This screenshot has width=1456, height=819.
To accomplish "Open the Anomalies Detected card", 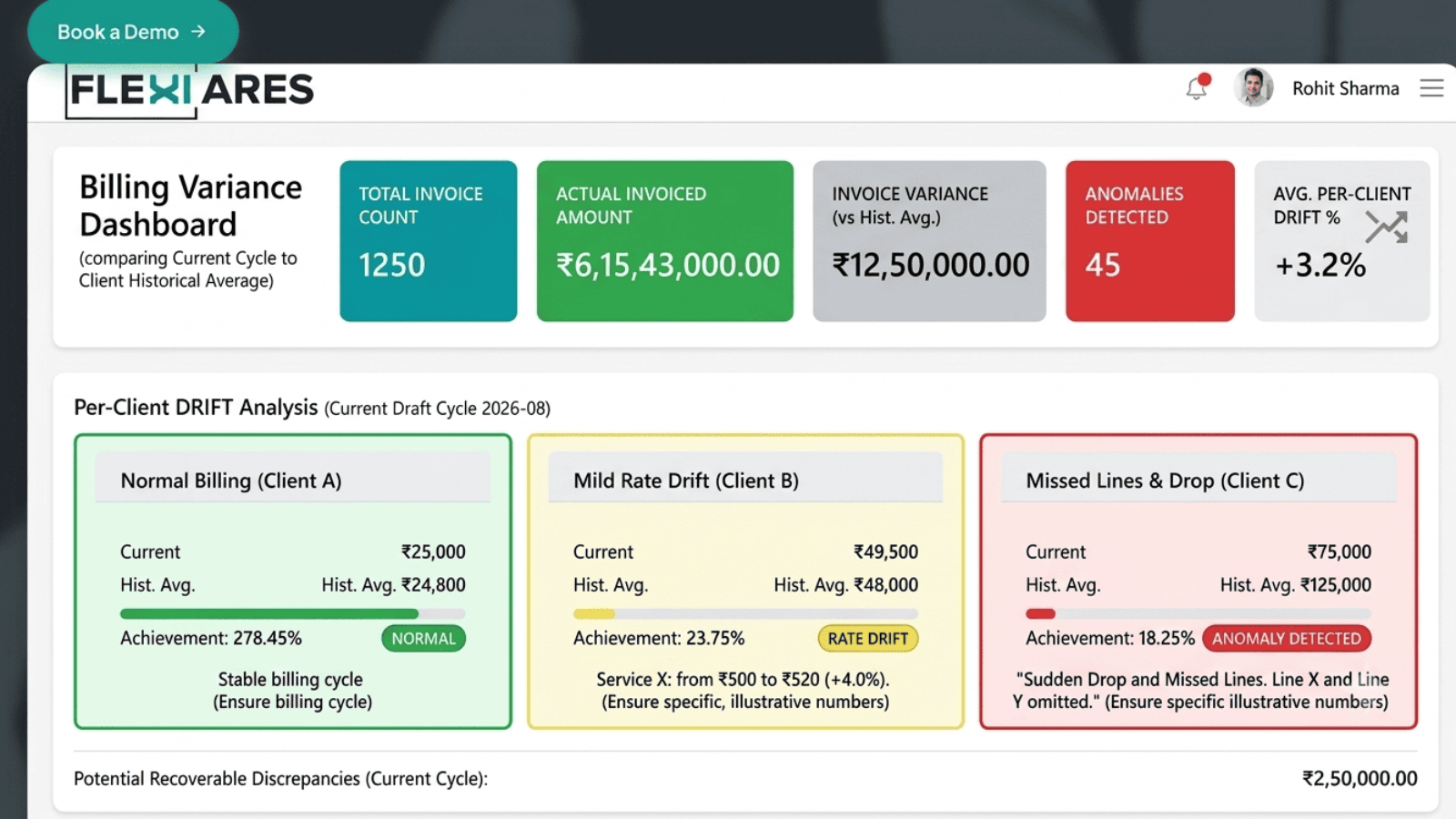I will [1150, 241].
